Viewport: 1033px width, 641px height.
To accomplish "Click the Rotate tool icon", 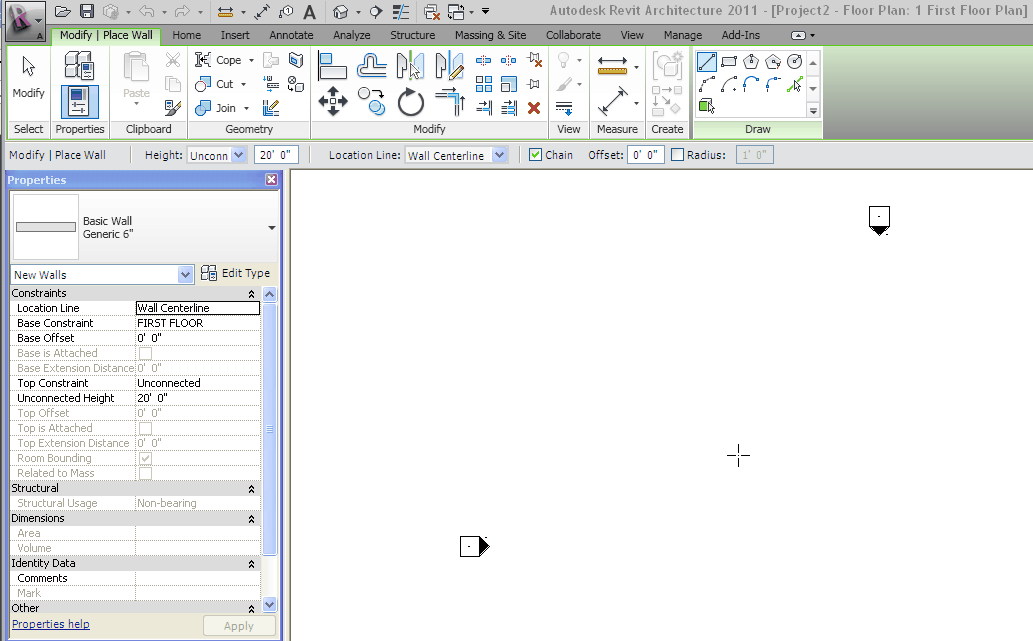I will [411, 101].
